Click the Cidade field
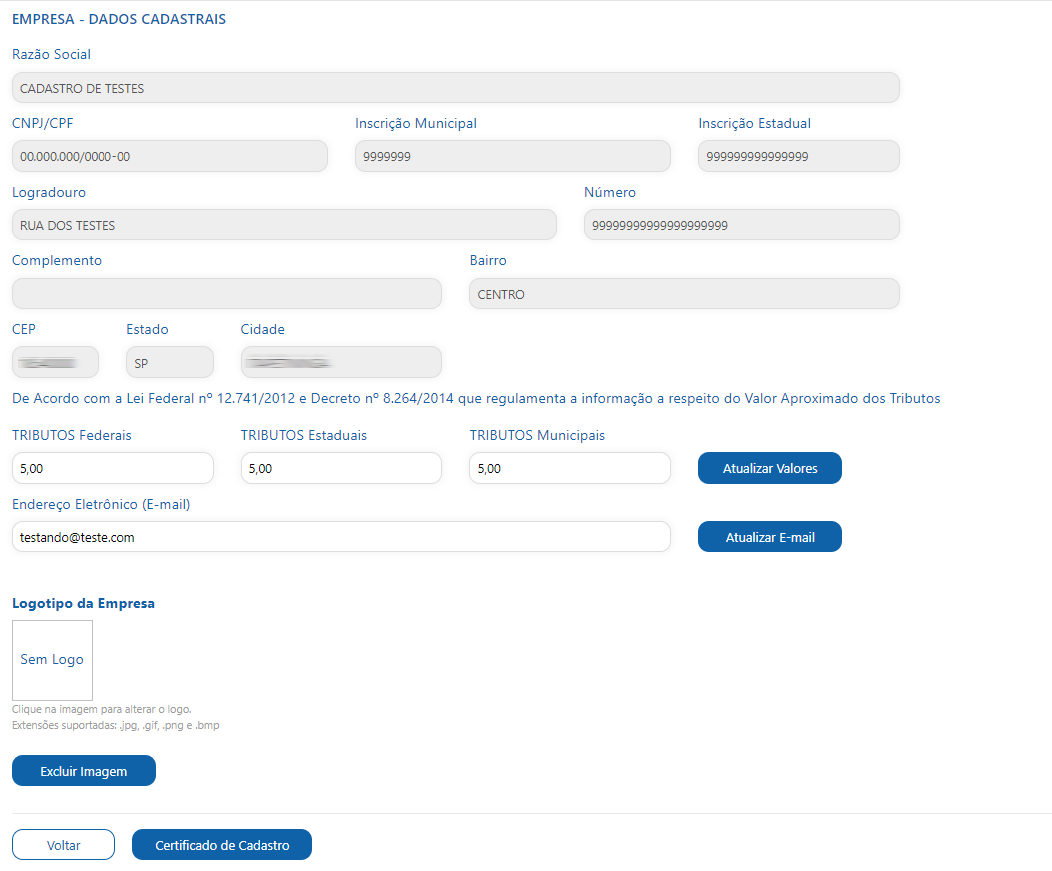This screenshot has width=1052, height=871. point(341,362)
